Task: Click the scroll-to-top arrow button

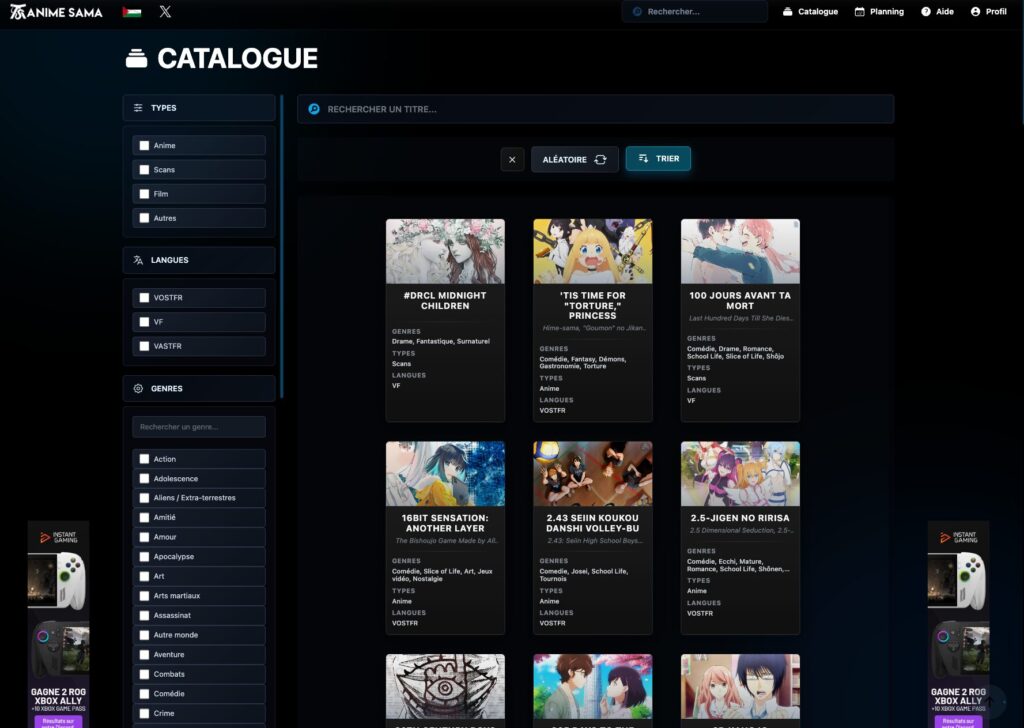Action: (x=991, y=701)
